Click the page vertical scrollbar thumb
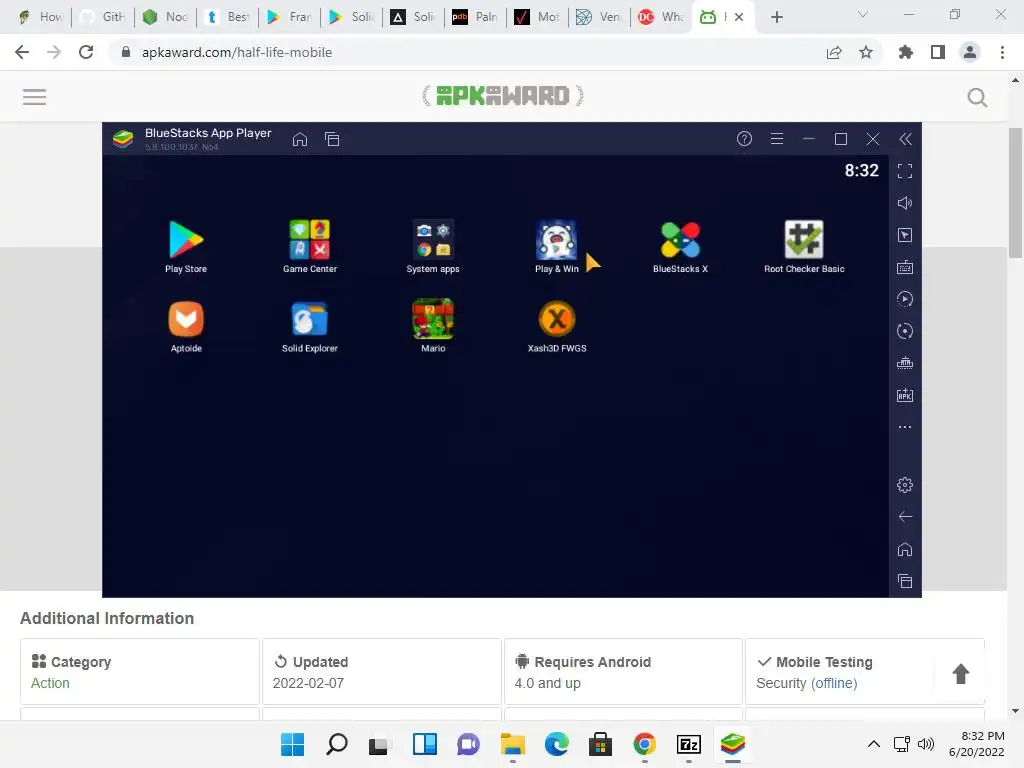 pyautogui.click(x=1014, y=192)
